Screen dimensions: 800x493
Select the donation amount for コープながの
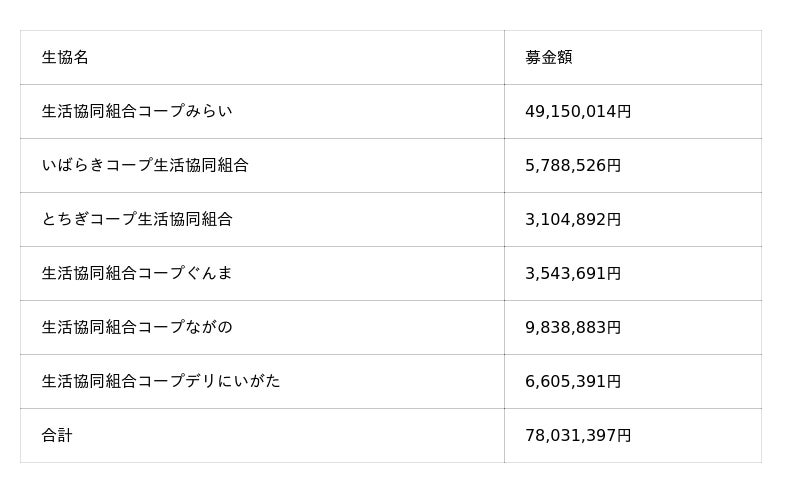pos(573,328)
